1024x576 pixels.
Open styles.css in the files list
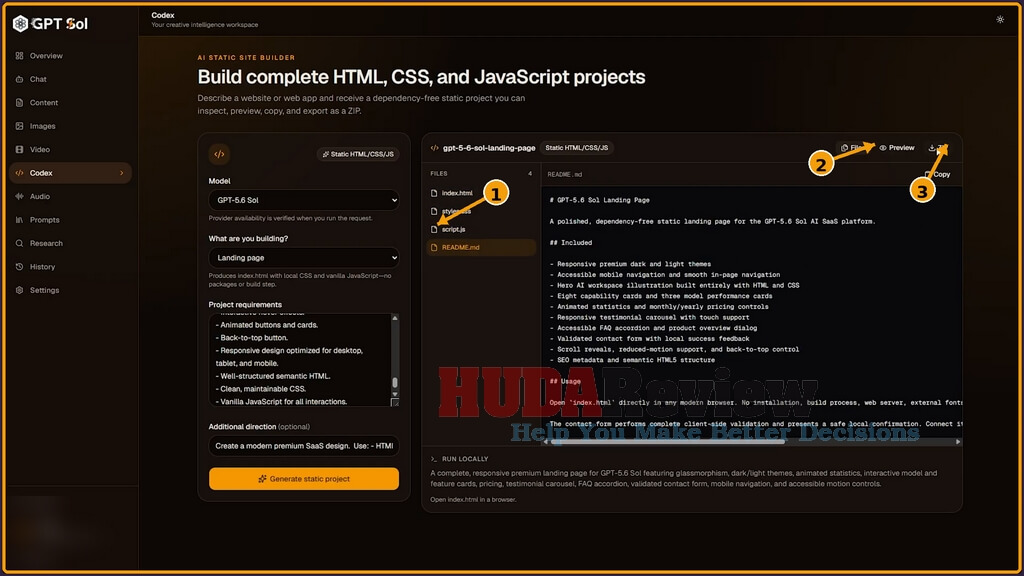tap(481, 212)
